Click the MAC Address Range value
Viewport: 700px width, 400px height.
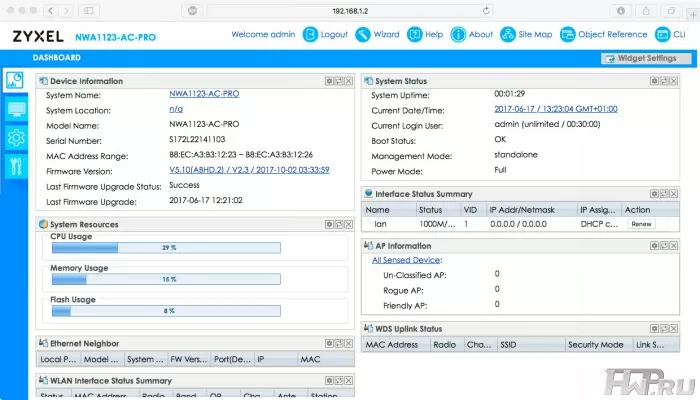point(241,154)
